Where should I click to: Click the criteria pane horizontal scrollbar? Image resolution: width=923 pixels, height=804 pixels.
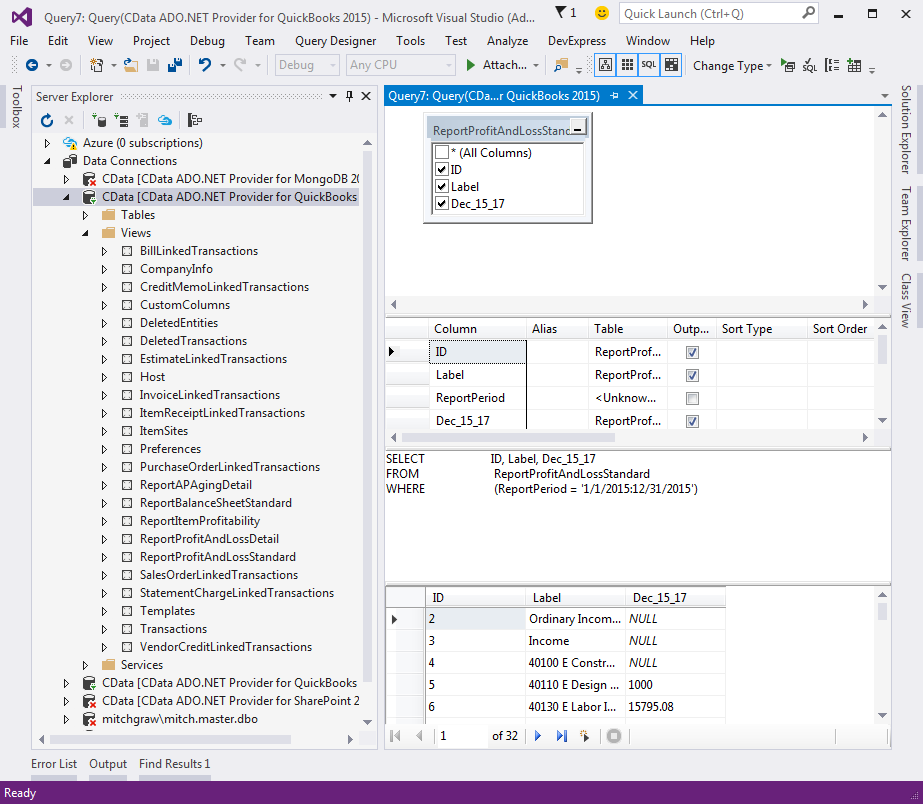[508, 437]
